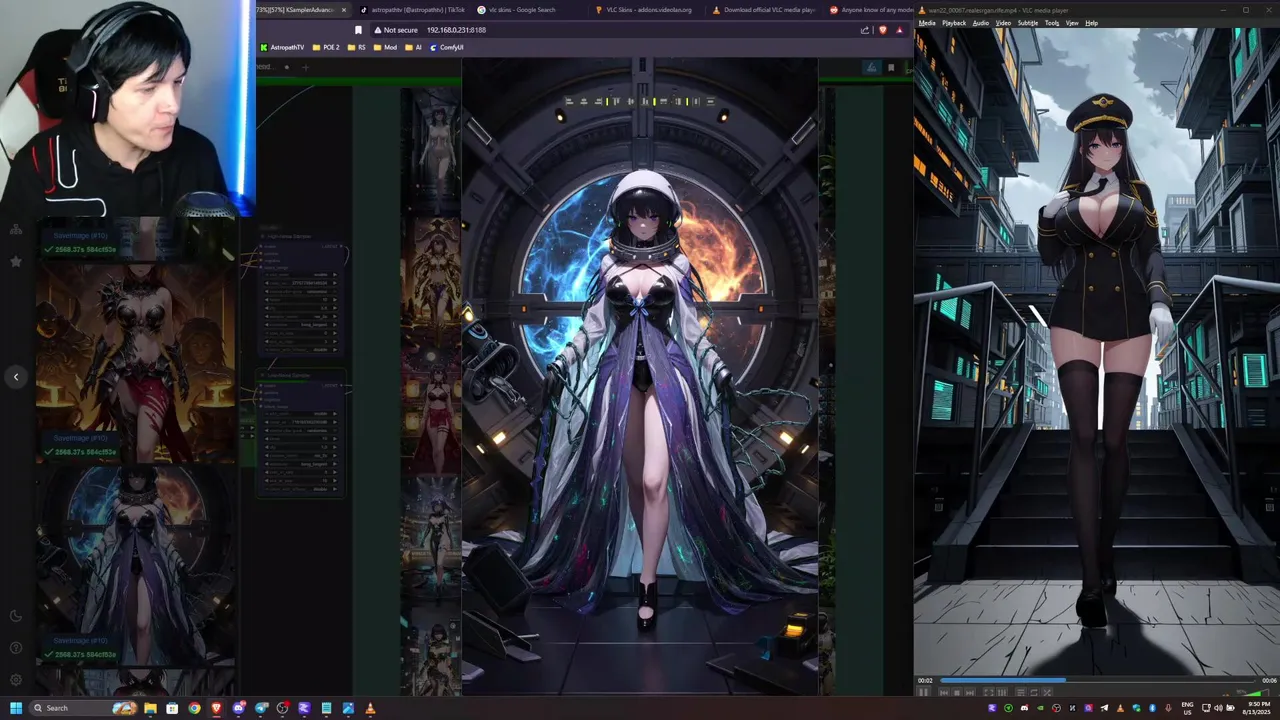Viewport: 1280px width, 720px height.
Task: Open the VLC Playback menu
Action: pos(954,23)
